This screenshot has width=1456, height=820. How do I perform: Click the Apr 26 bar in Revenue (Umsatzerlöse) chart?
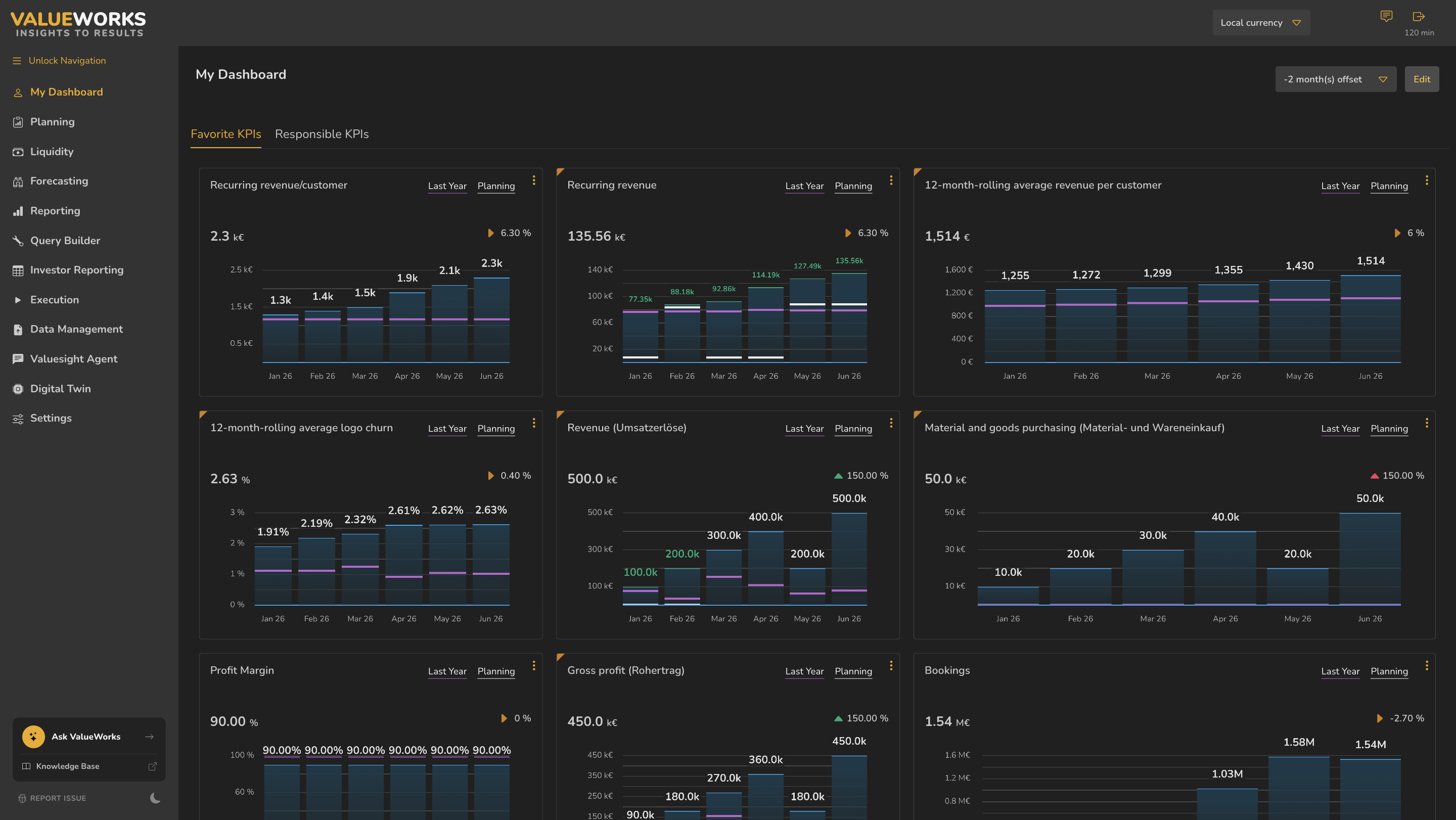765,568
